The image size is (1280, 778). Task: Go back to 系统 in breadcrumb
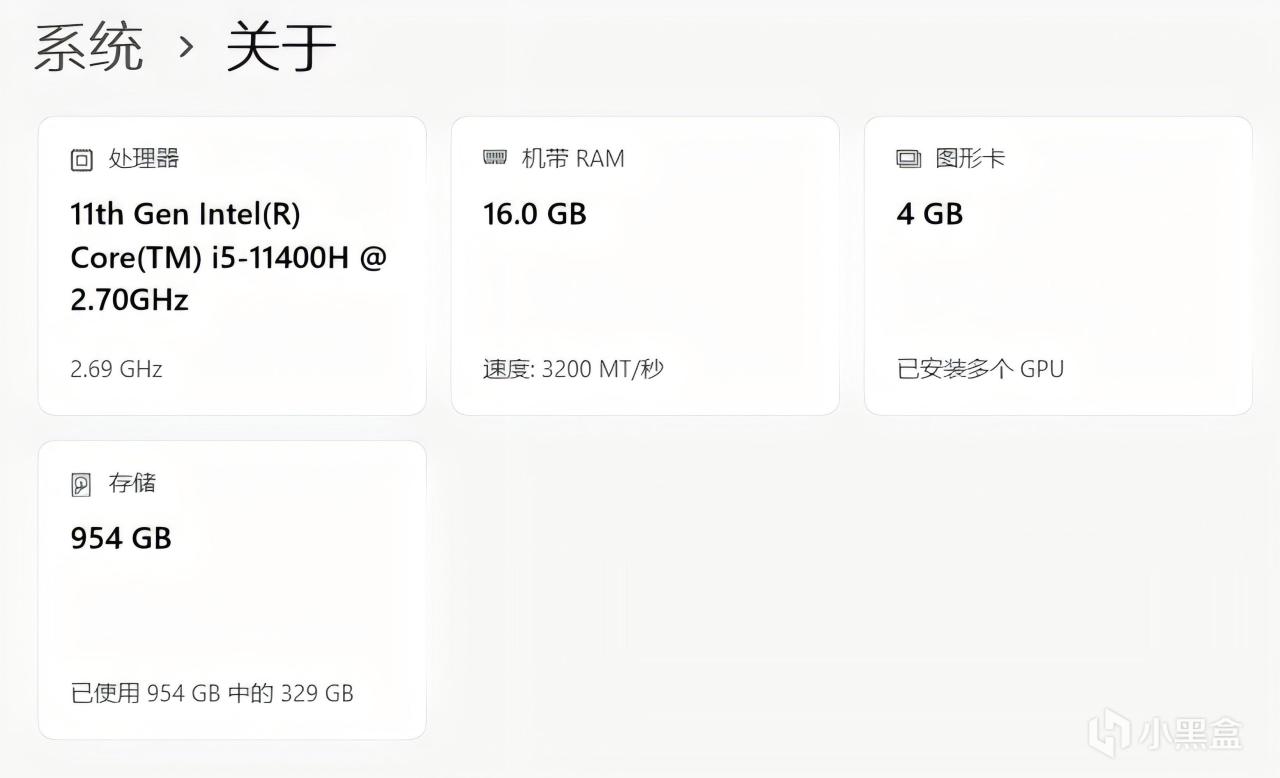88,47
